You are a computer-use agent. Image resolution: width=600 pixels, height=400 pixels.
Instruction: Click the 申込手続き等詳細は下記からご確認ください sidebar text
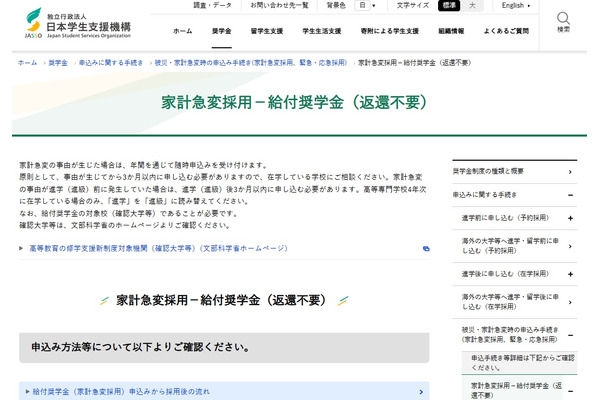tap(523, 362)
